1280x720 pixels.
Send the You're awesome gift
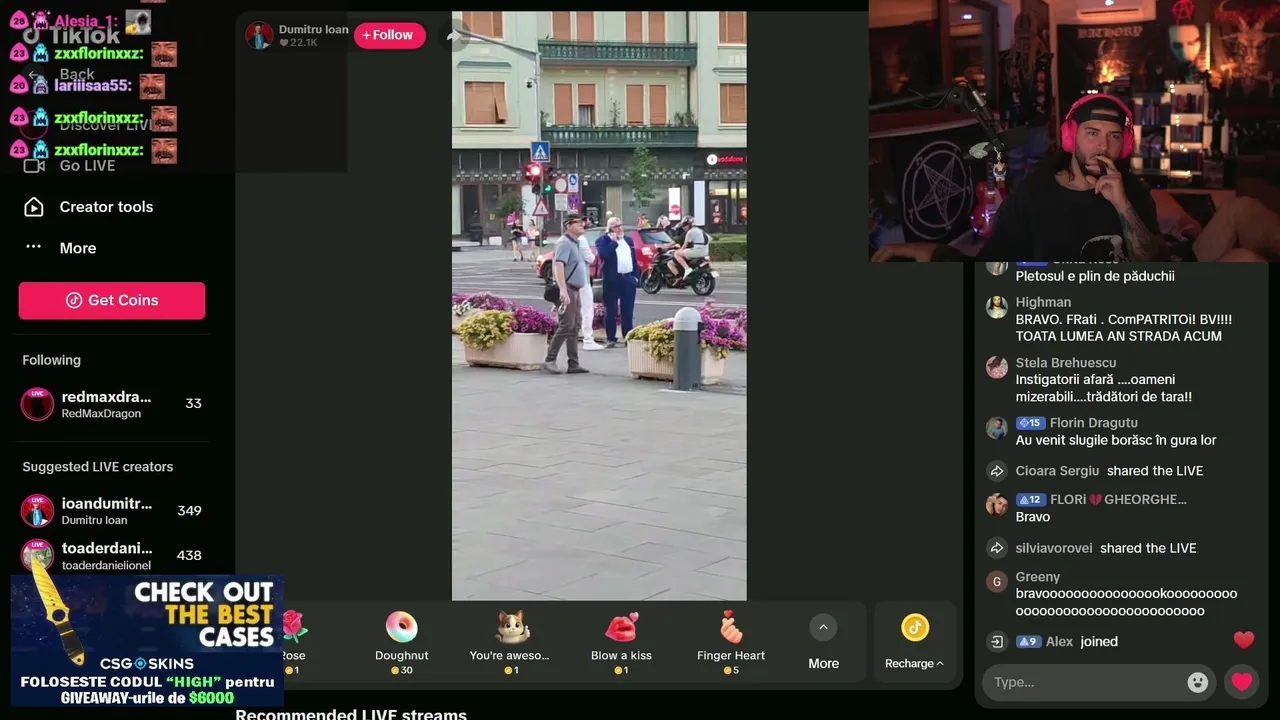(x=510, y=641)
